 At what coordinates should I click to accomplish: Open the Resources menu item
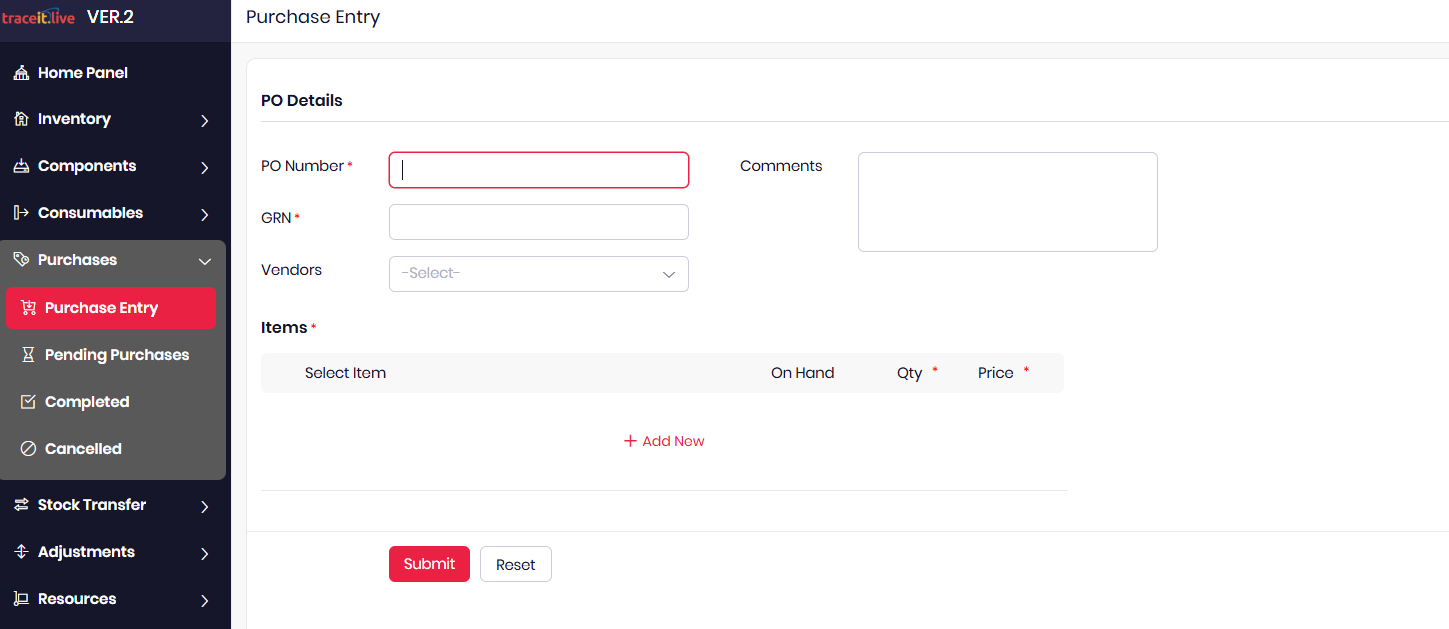coord(77,599)
